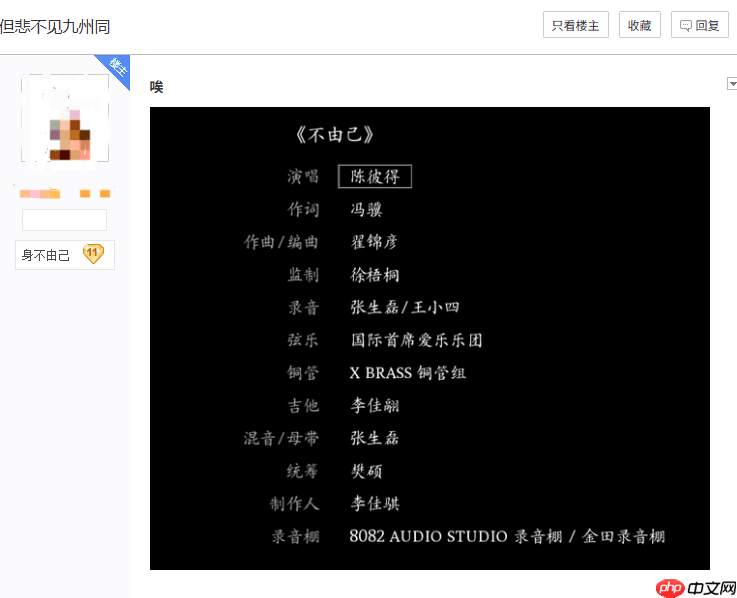Open the song credits image
This screenshot has width=737, height=598.
coord(429,338)
